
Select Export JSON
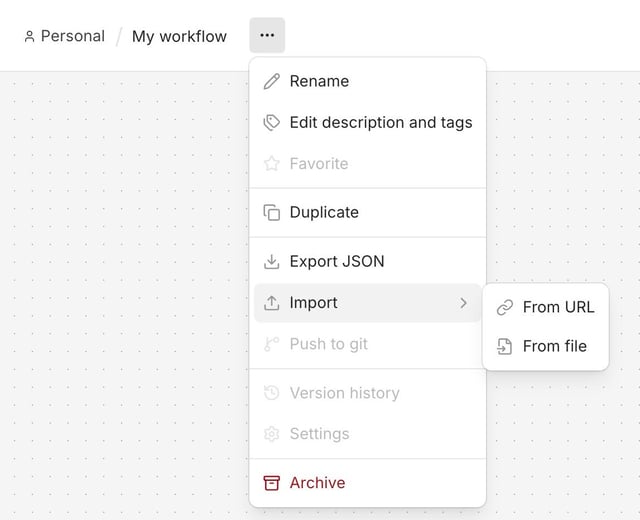(367, 262)
